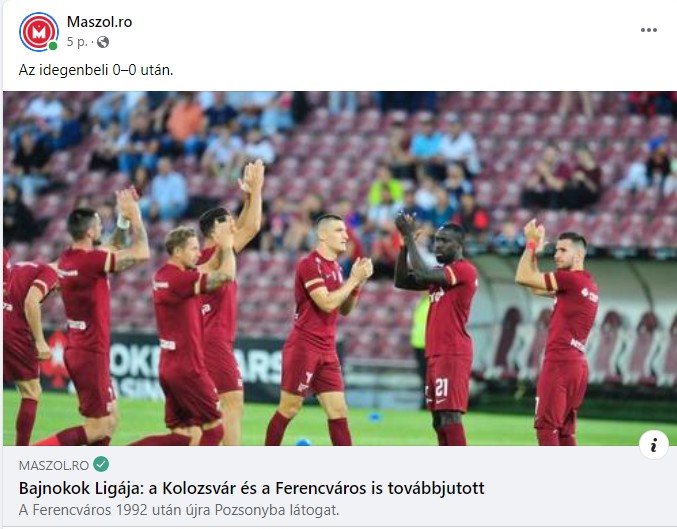Click the info 'i' icon on the photo
Screen dimensions: 677x529
[654, 444]
